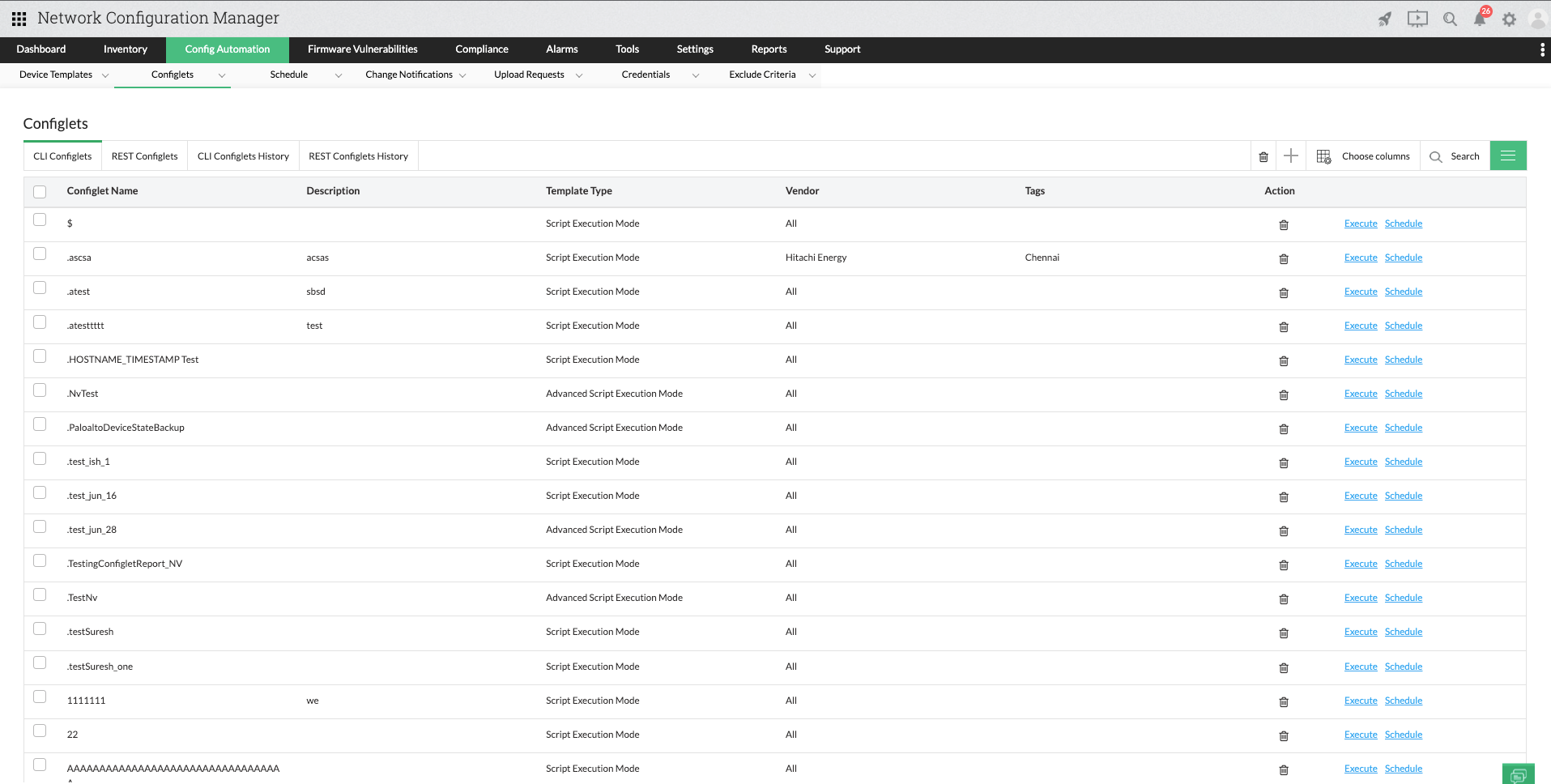Image resolution: width=1551 pixels, height=784 pixels.
Task: Expand the Exclude Criteria dropdown
Action: tap(812, 75)
